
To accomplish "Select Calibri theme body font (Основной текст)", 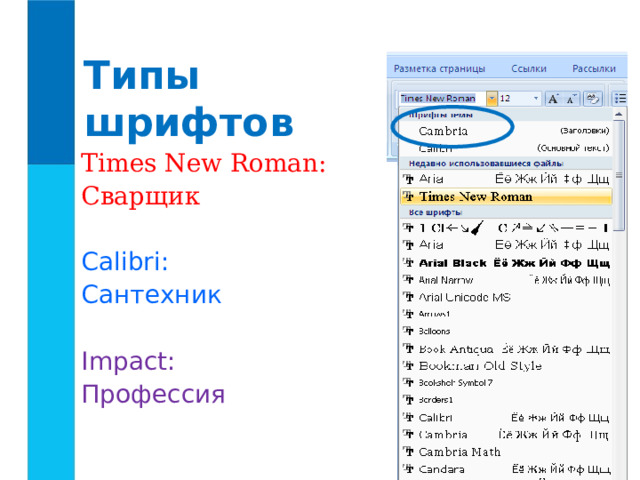I will [505, 148].
